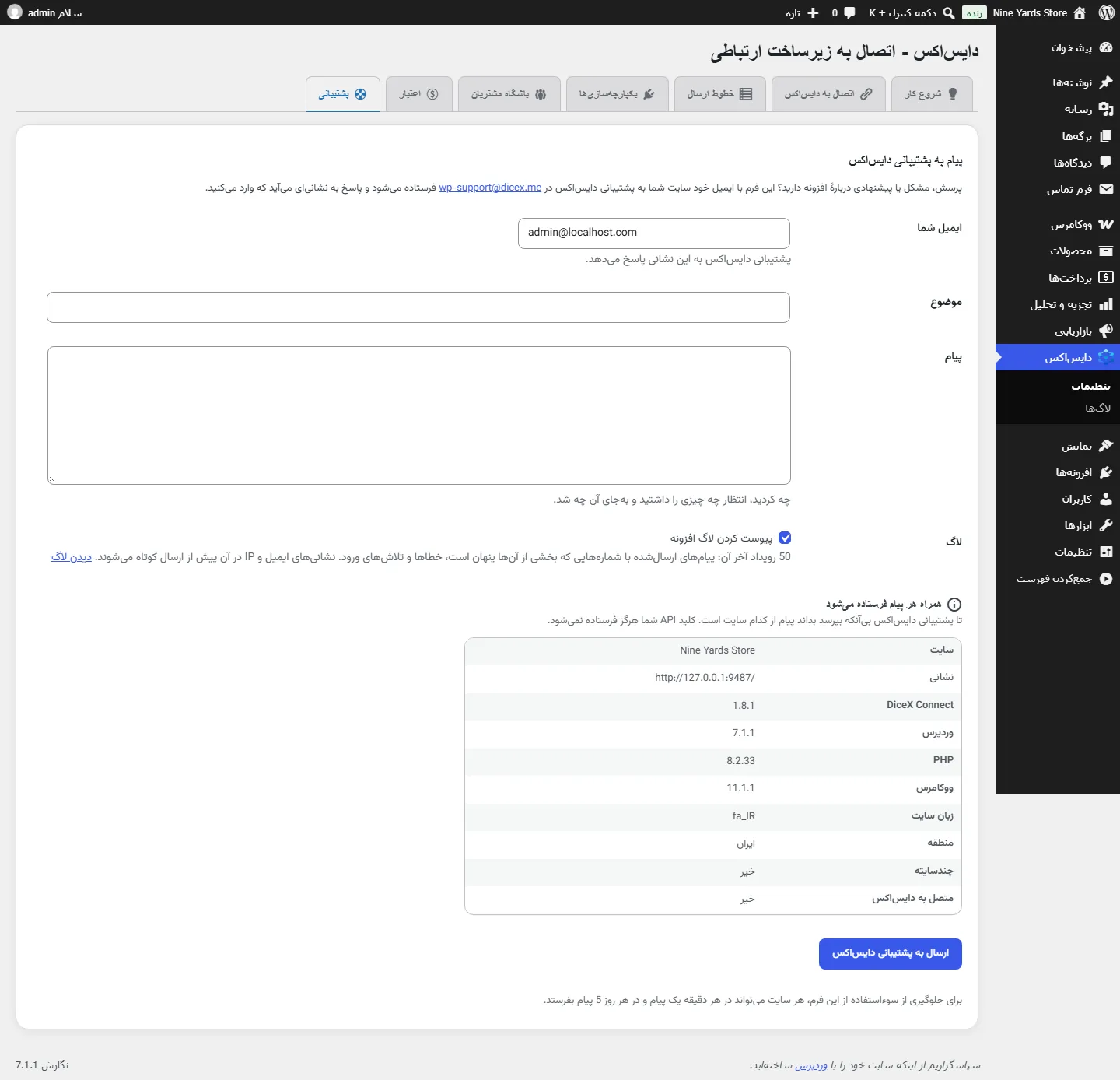1120x1080 pixels.
Task: Click into the پیام message textarea
Action: (419, 416)
